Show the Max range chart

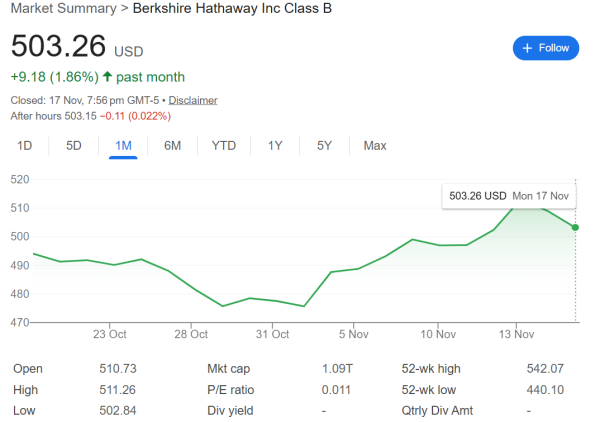click(x=375, y=146)
